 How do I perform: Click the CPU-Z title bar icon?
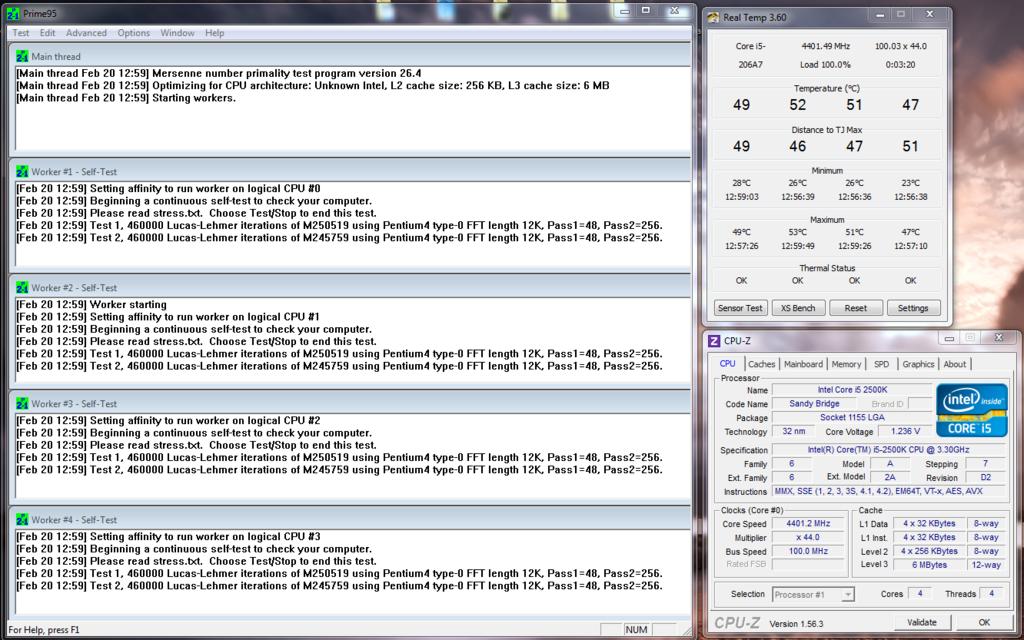pyautogui.click(x=714, y=341)
